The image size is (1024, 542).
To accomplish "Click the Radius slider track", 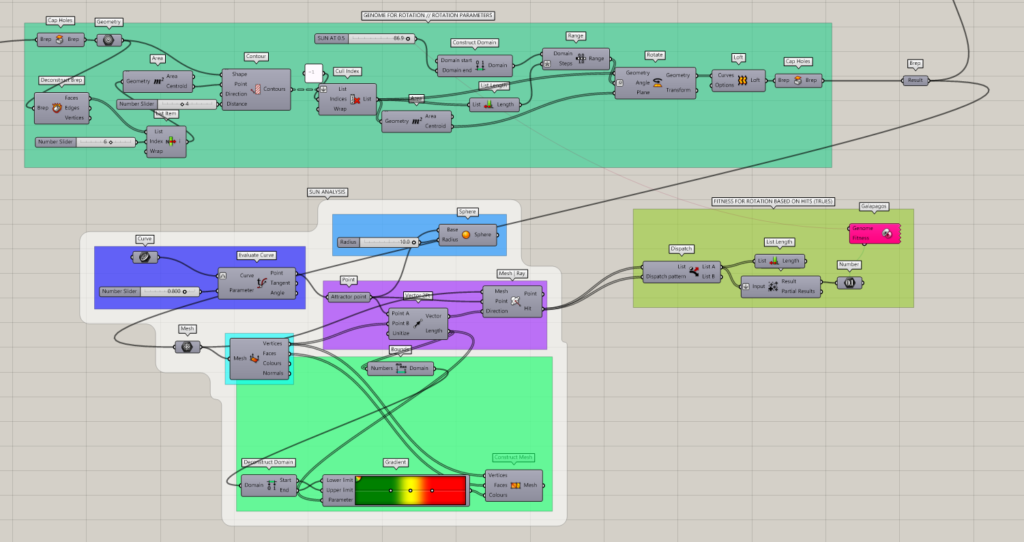I will tap(385, 242).
